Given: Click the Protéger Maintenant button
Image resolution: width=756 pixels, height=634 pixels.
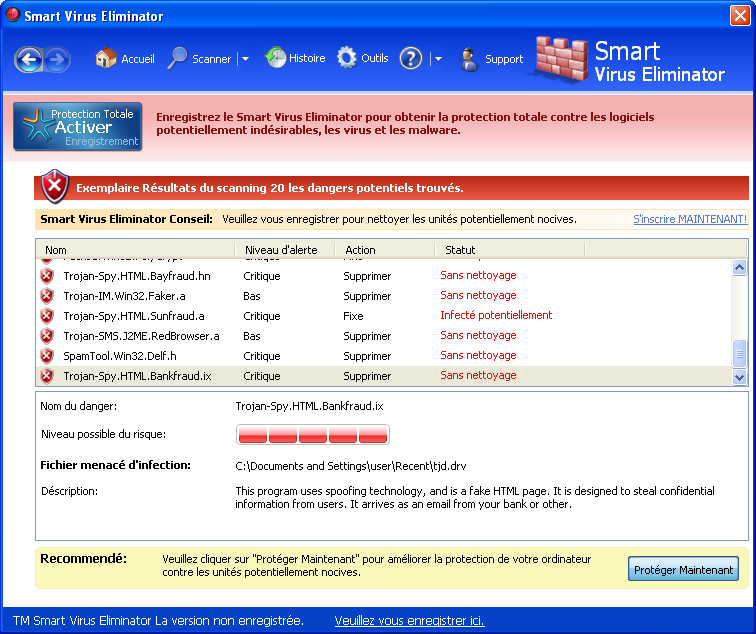Looking at the screenshot, I should [683, 569].
